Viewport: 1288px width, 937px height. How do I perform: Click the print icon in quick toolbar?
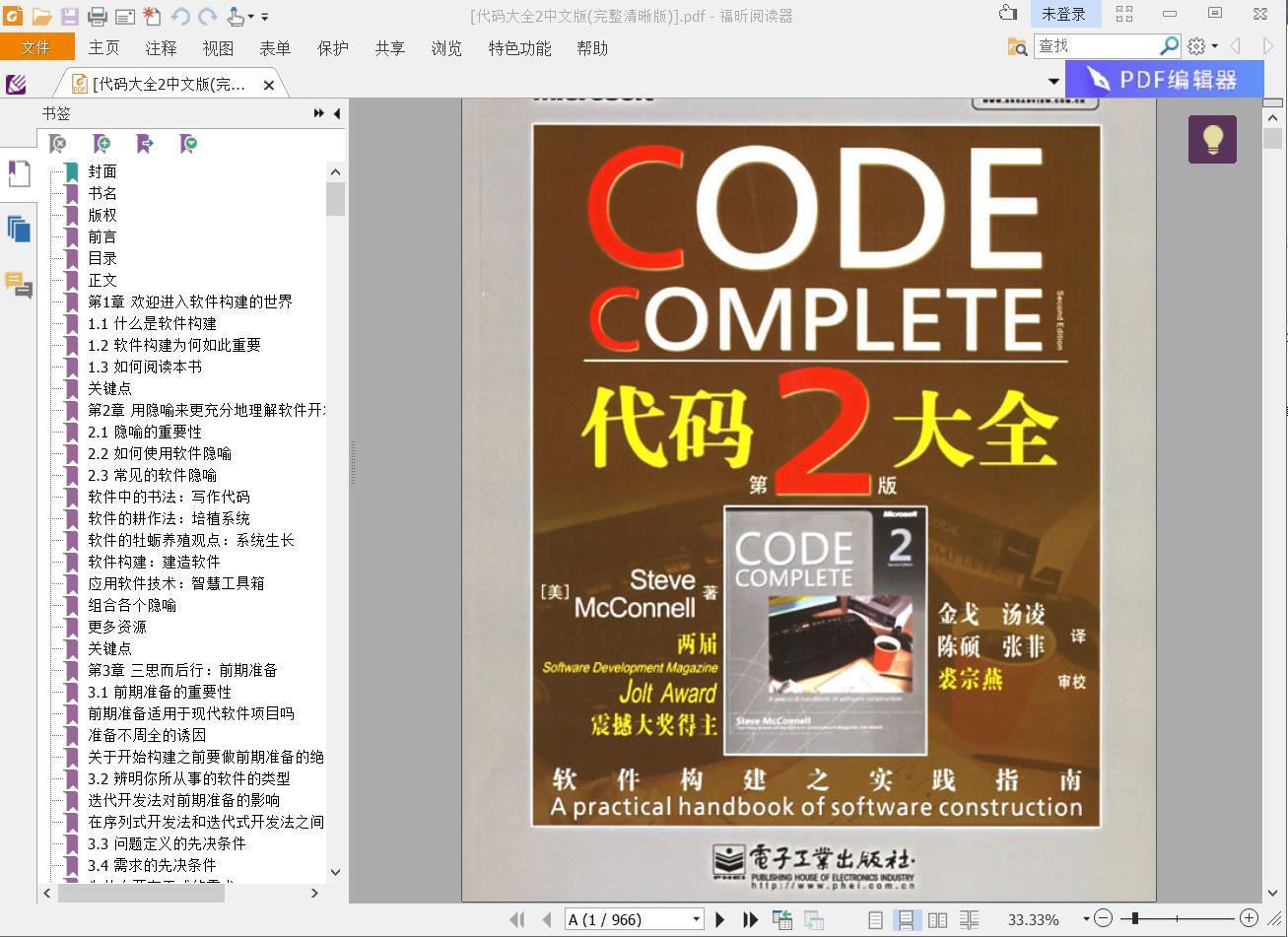tap(97, 16)
